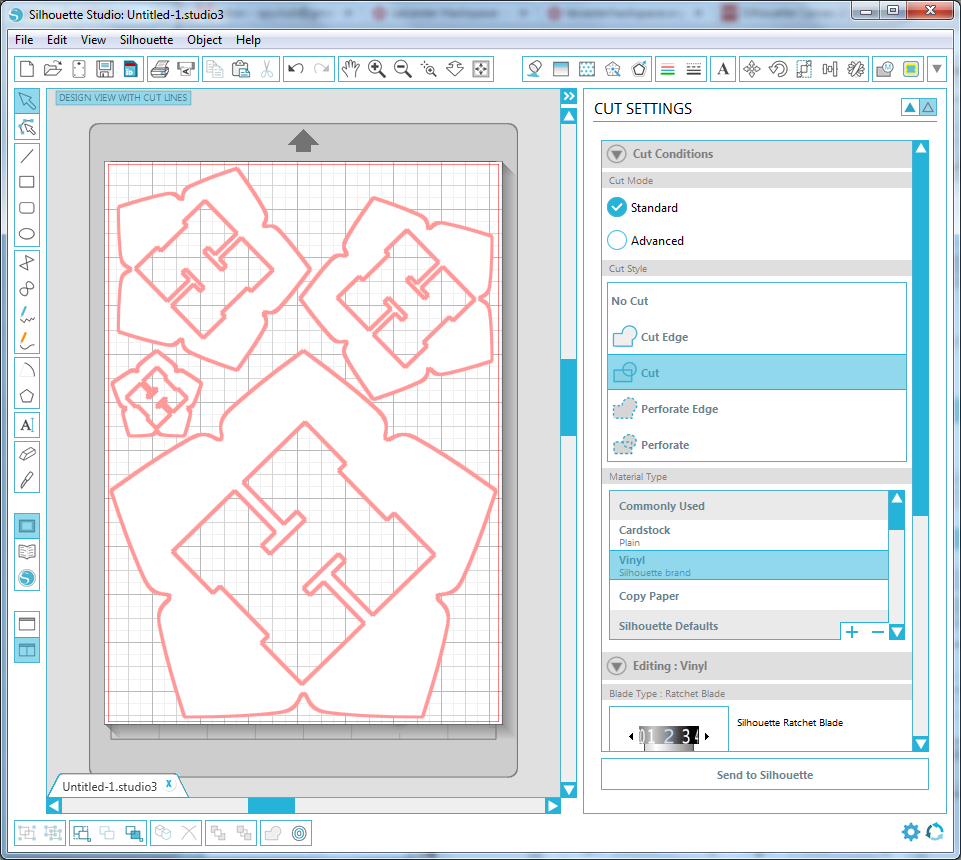Screen dimensions: 961x860
Task: Add a material type with plus button
Action: pyautogui.click(x=852, y=631)
